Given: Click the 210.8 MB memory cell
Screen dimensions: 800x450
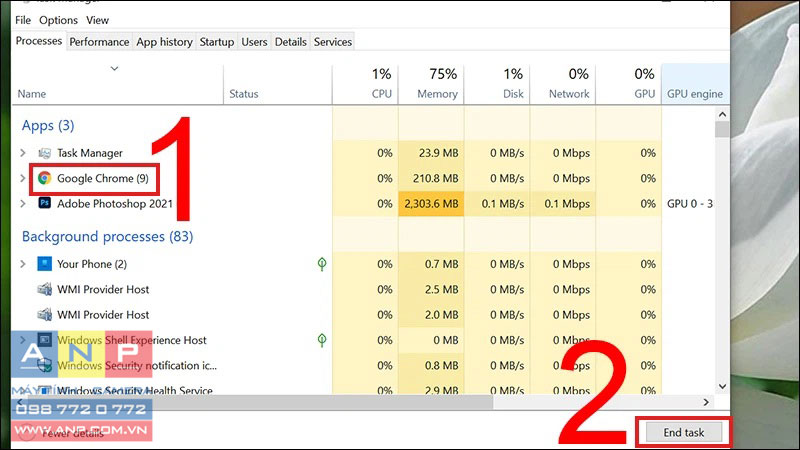Looking at the screenshot, I should 431,178.
